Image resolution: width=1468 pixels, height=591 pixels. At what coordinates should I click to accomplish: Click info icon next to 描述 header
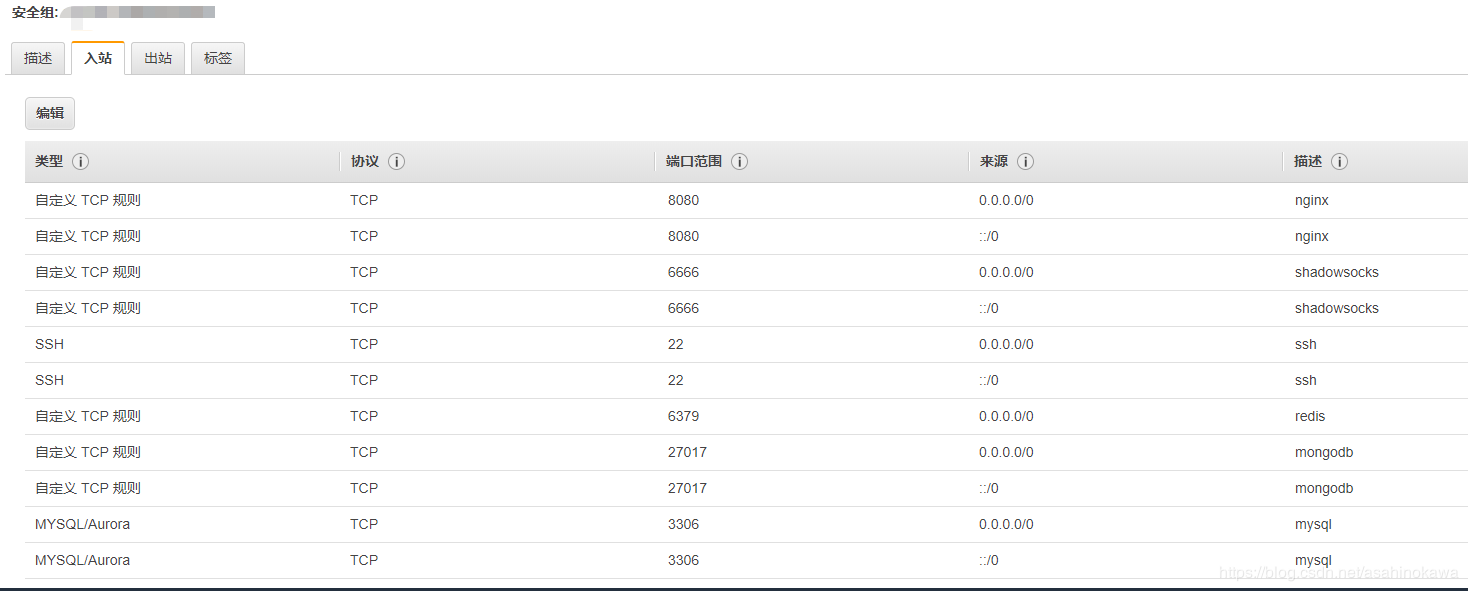click(1340, 162)
